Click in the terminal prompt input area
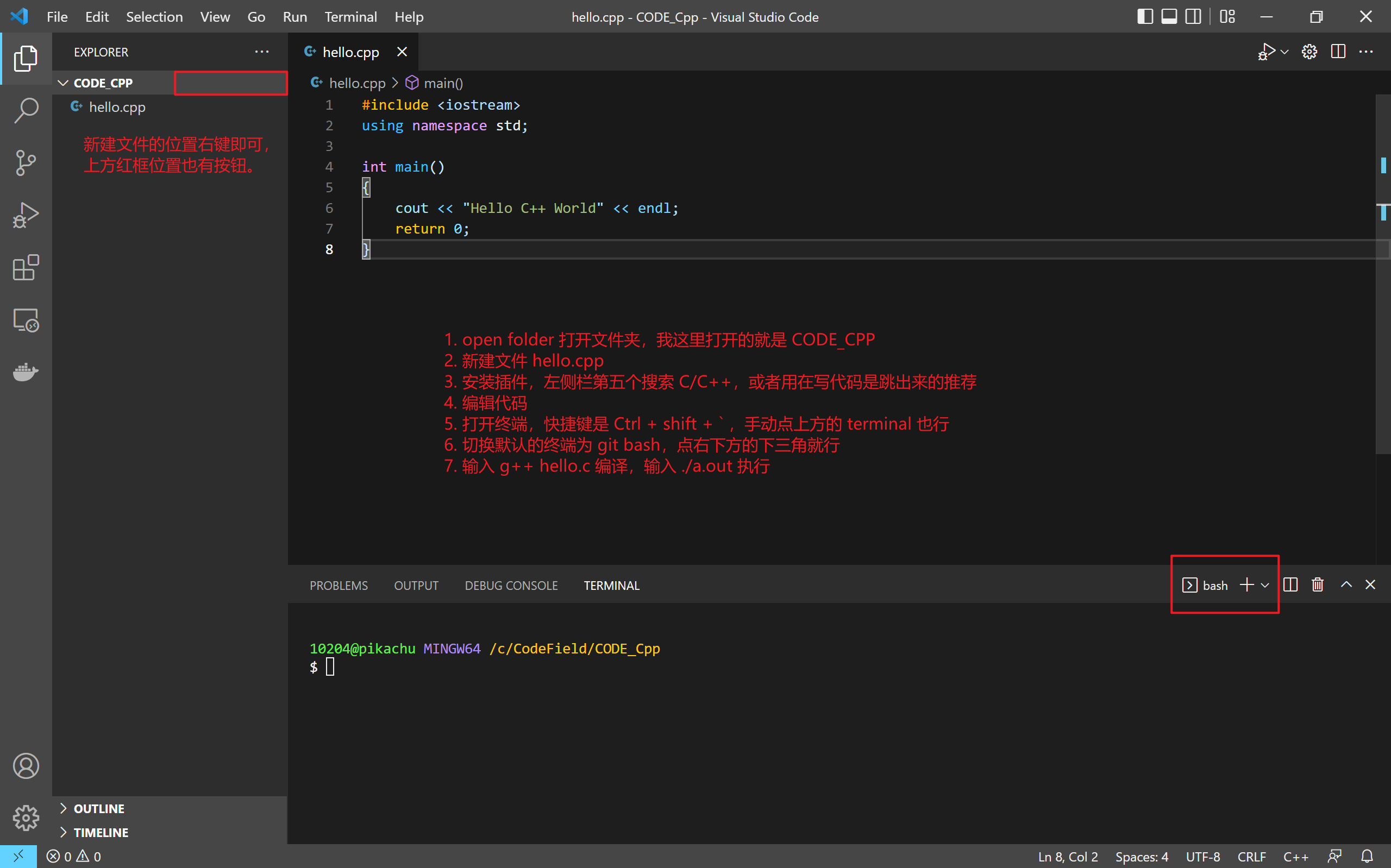This screenshot has height=868, width=1391. coord(330,667)
